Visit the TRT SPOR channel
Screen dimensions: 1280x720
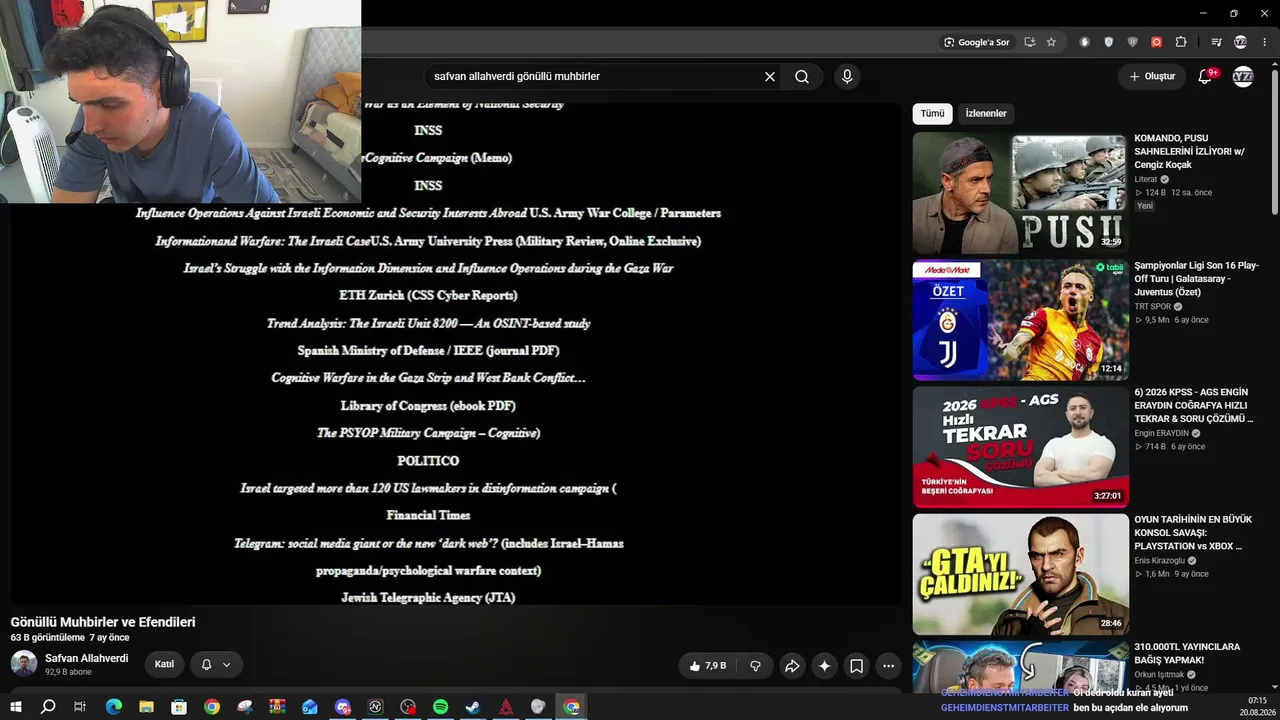1152,306
